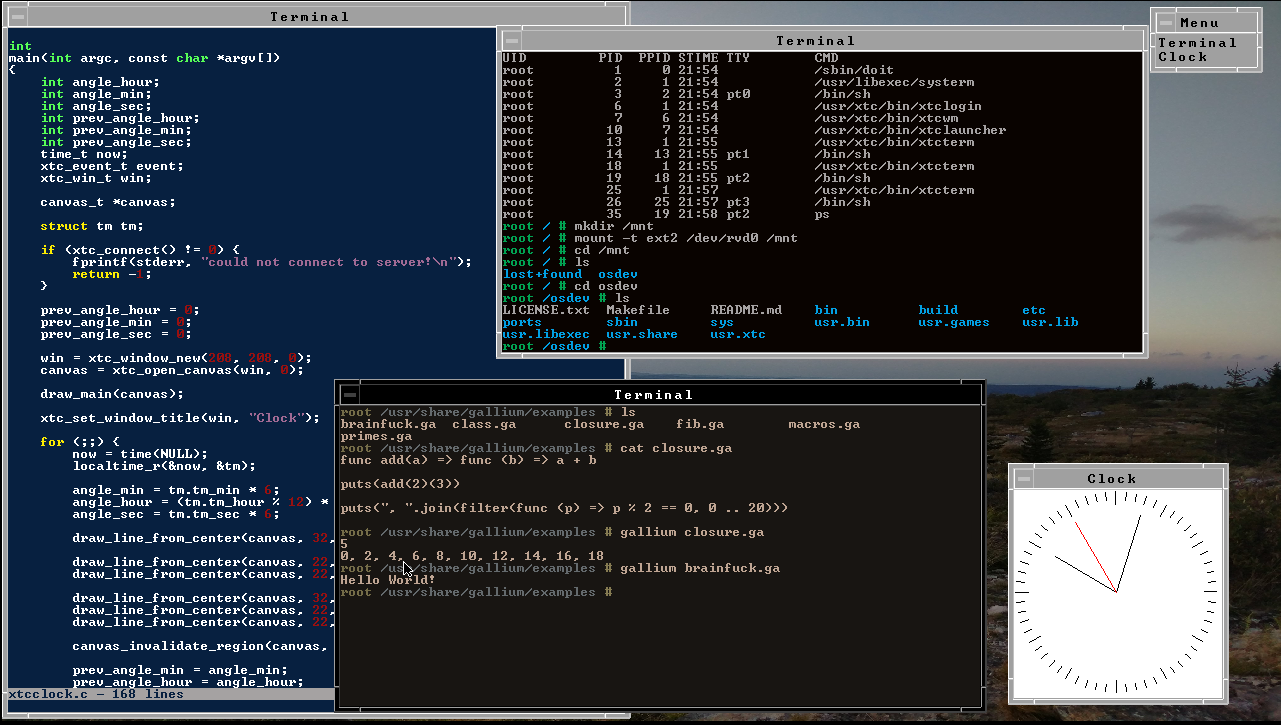This screenshot has height=725, width=1281.
Task: Click the 'puts(add(2)(3))' line
Action: pyautogui.click(x=400, y=484)
